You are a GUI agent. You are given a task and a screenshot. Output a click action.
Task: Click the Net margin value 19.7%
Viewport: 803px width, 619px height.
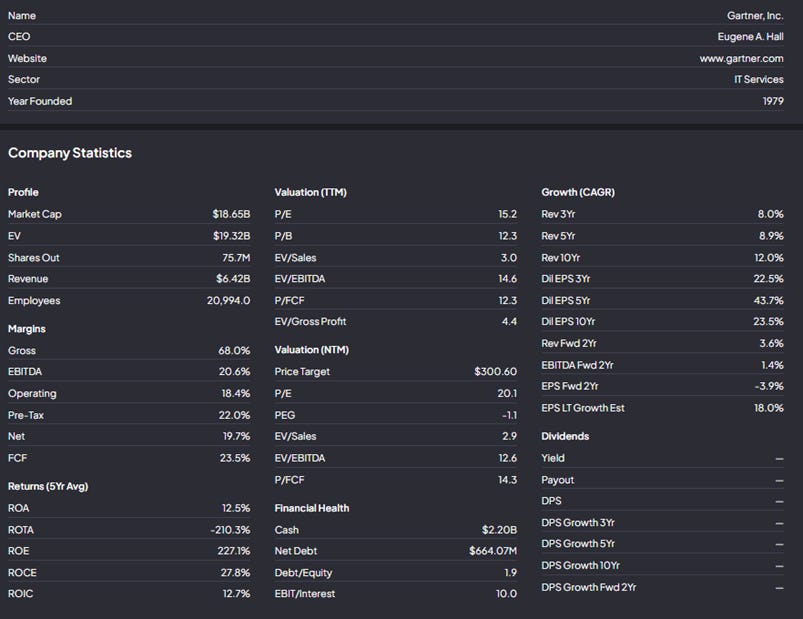(x=237, y=436)
